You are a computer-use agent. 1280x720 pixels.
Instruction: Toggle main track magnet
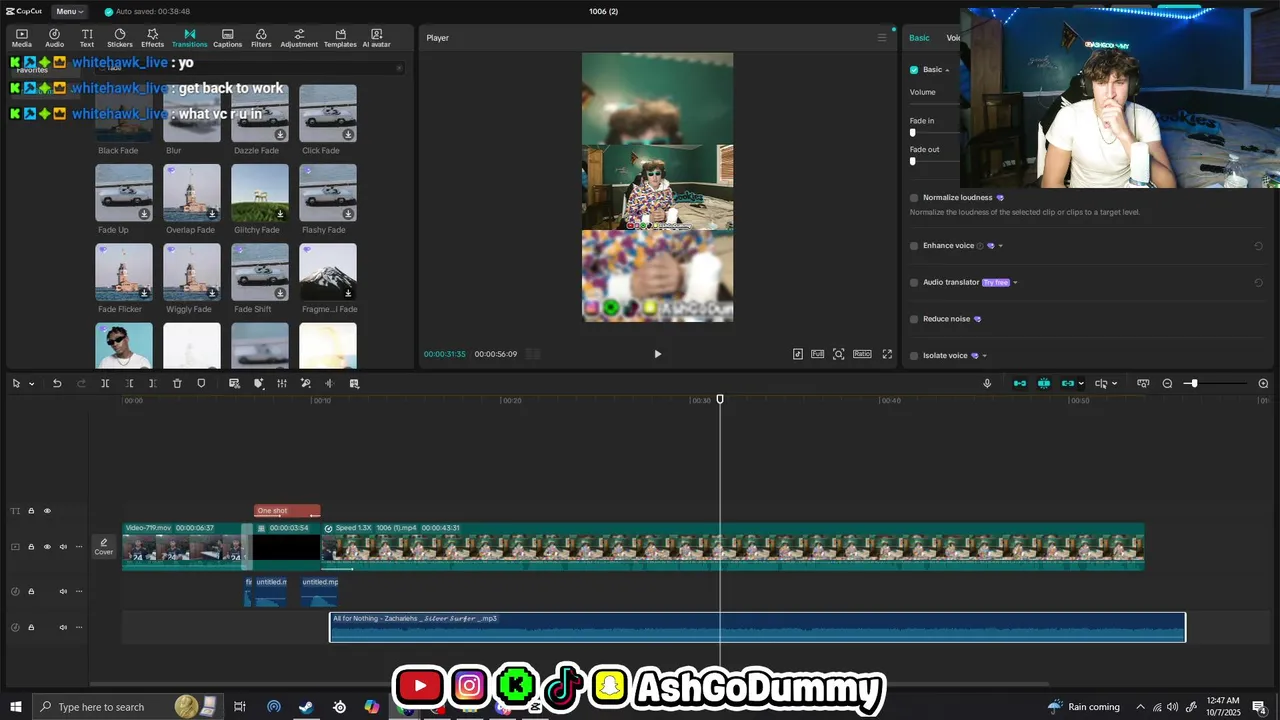pyautogui.click(x=1020, y=384)
